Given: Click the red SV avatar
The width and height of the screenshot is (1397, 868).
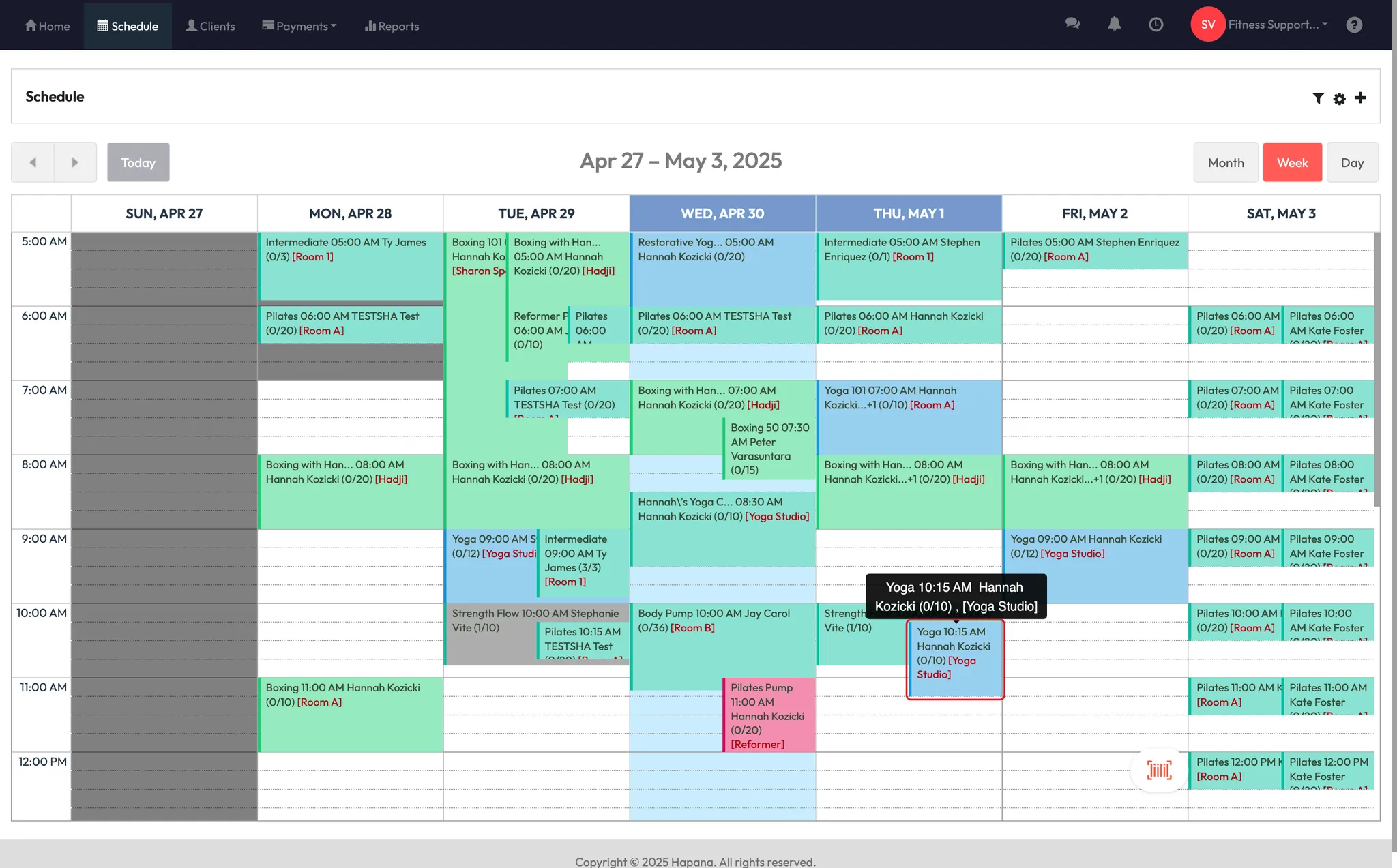Looking at the screenshot, I should [x=1207, y=25].
